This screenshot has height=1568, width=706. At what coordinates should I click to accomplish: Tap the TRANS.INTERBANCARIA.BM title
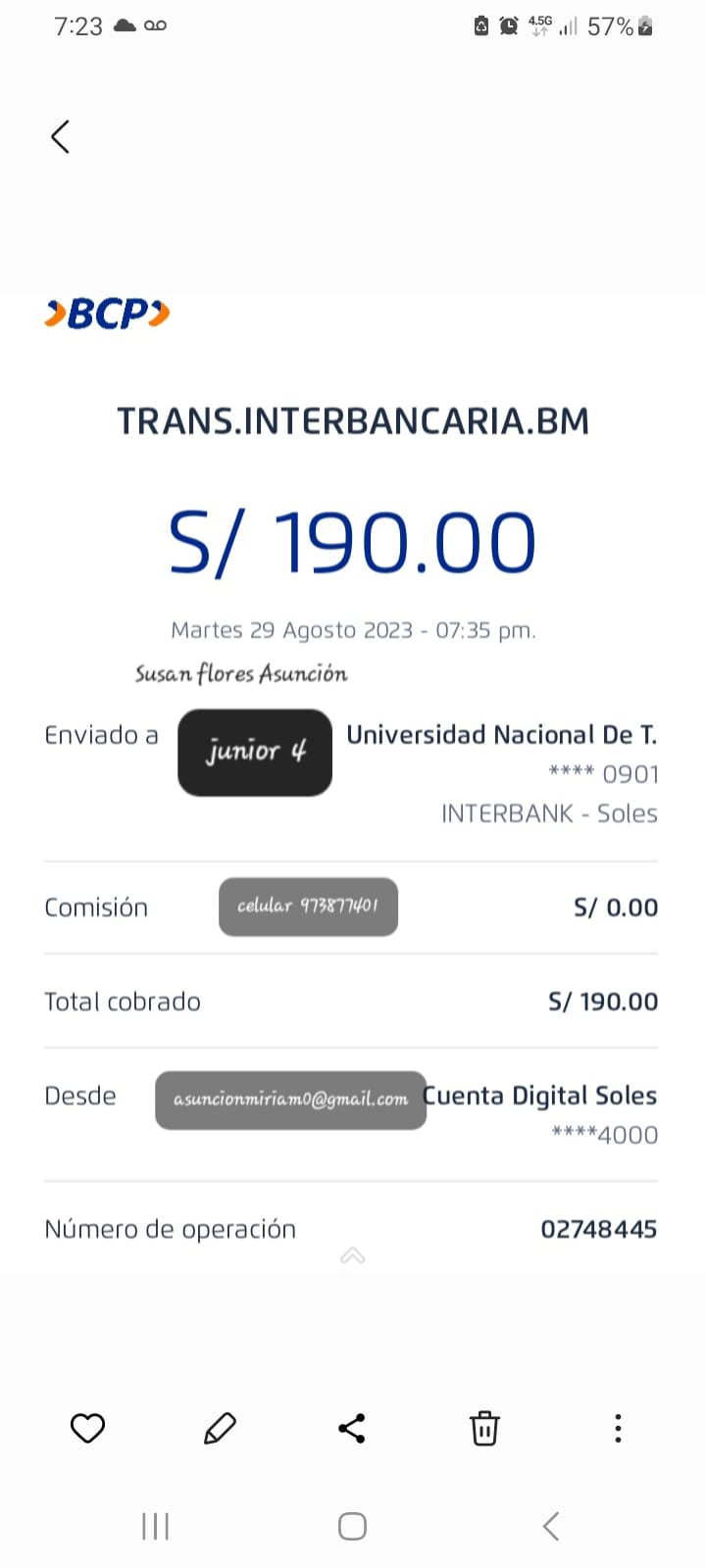point(353,421)
